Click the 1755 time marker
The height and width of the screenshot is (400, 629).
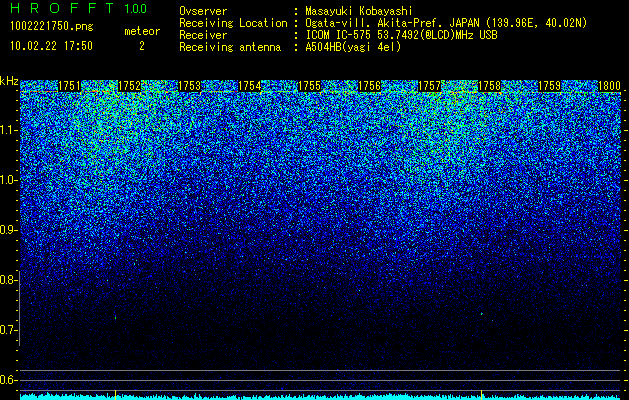click(310, 86)
